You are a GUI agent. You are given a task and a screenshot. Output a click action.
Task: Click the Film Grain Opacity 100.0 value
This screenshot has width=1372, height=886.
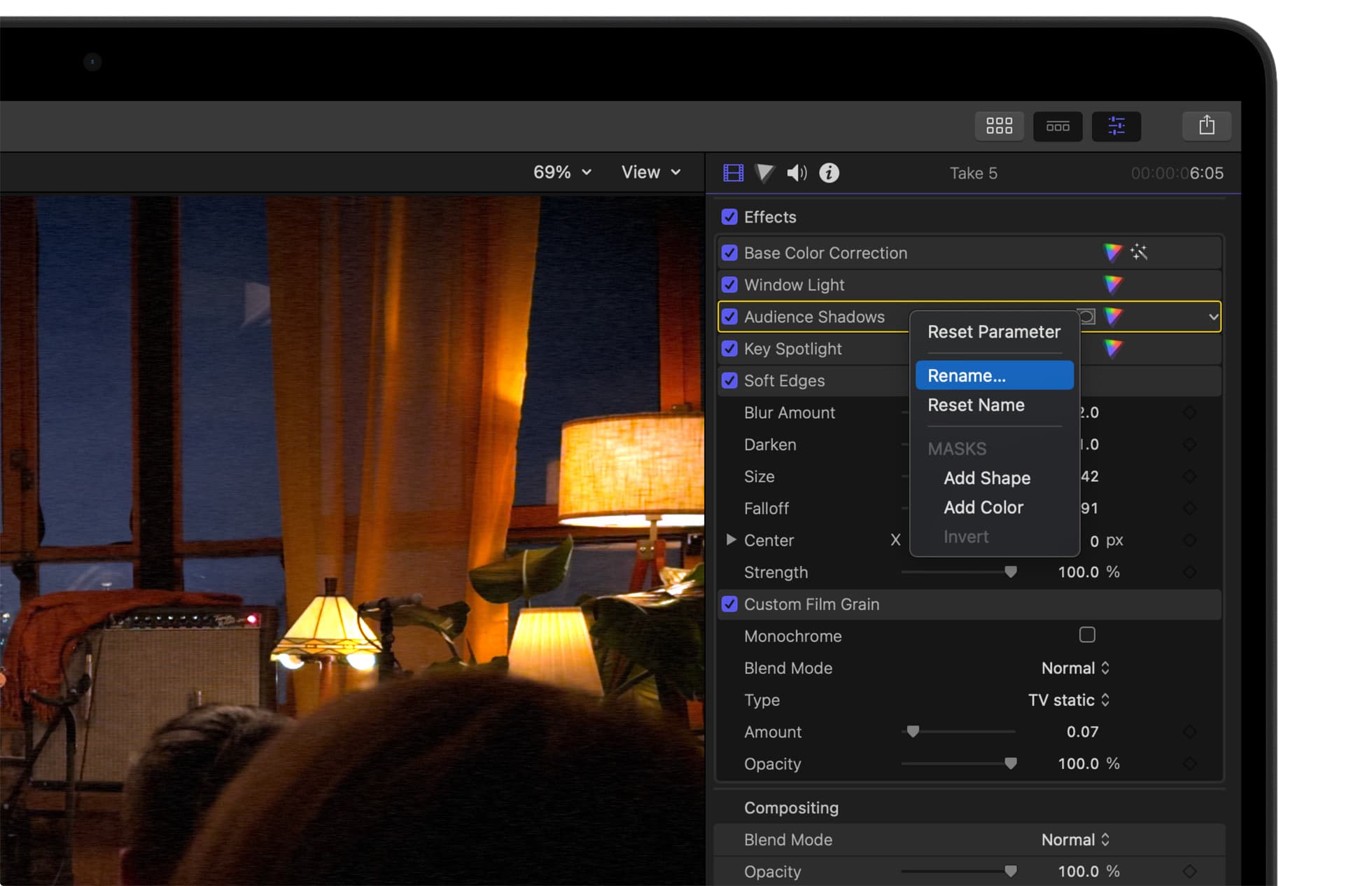(x=1078, y=763)
